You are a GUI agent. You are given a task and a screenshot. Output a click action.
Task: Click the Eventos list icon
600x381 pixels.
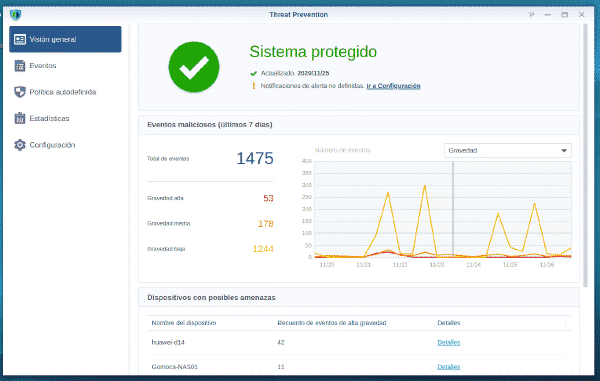[20, 65]
